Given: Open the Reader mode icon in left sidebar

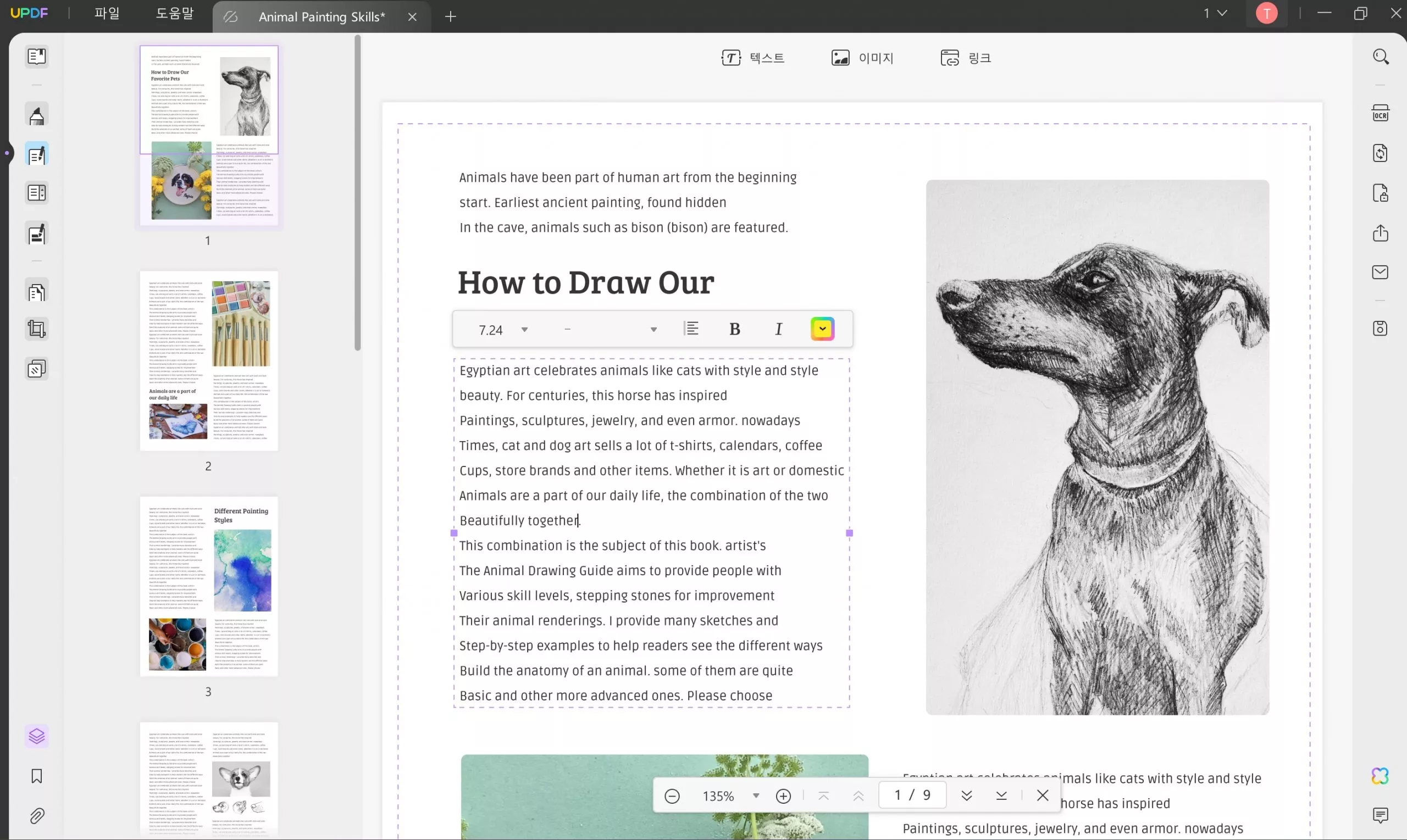Looking at the screenshot, I should [37, 57].
